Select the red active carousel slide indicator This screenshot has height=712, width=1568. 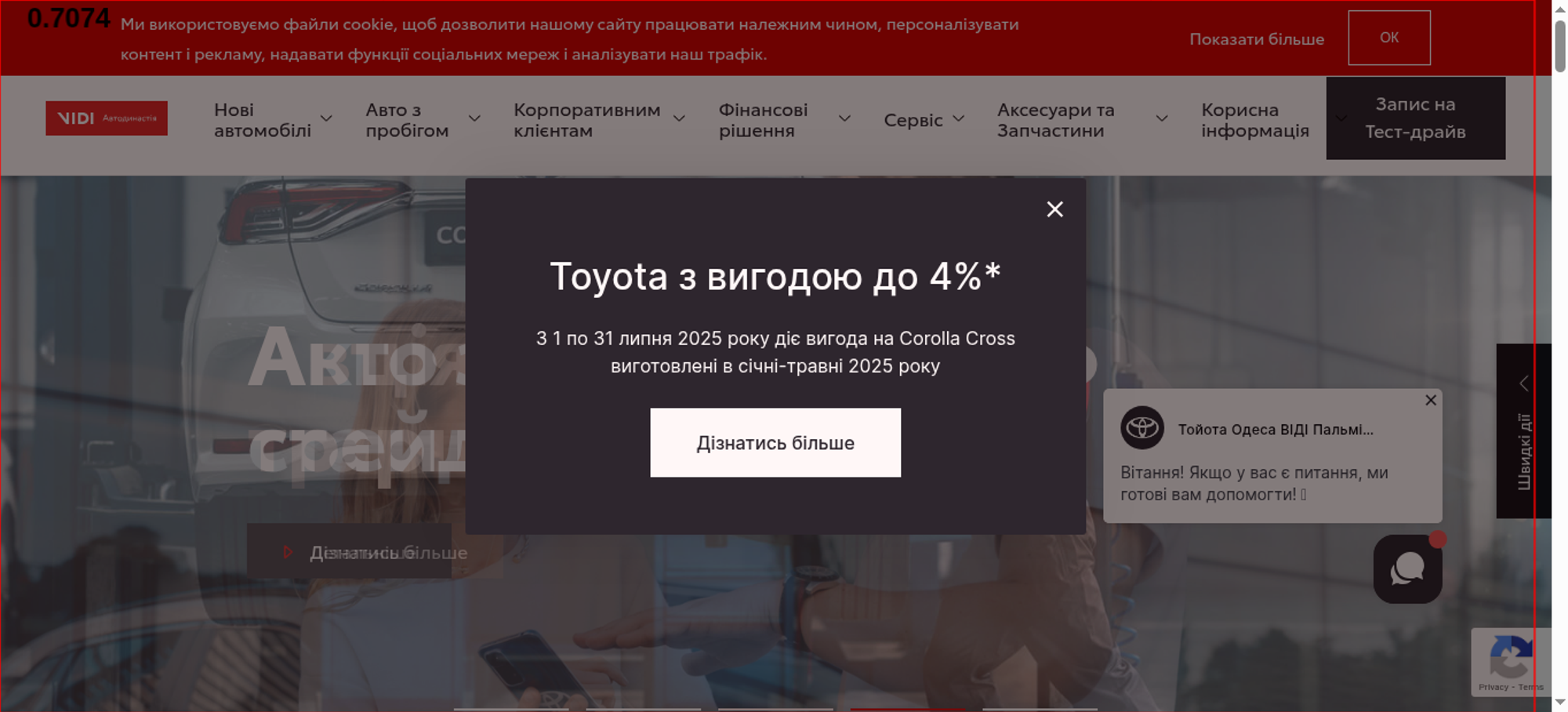point(907,708)
